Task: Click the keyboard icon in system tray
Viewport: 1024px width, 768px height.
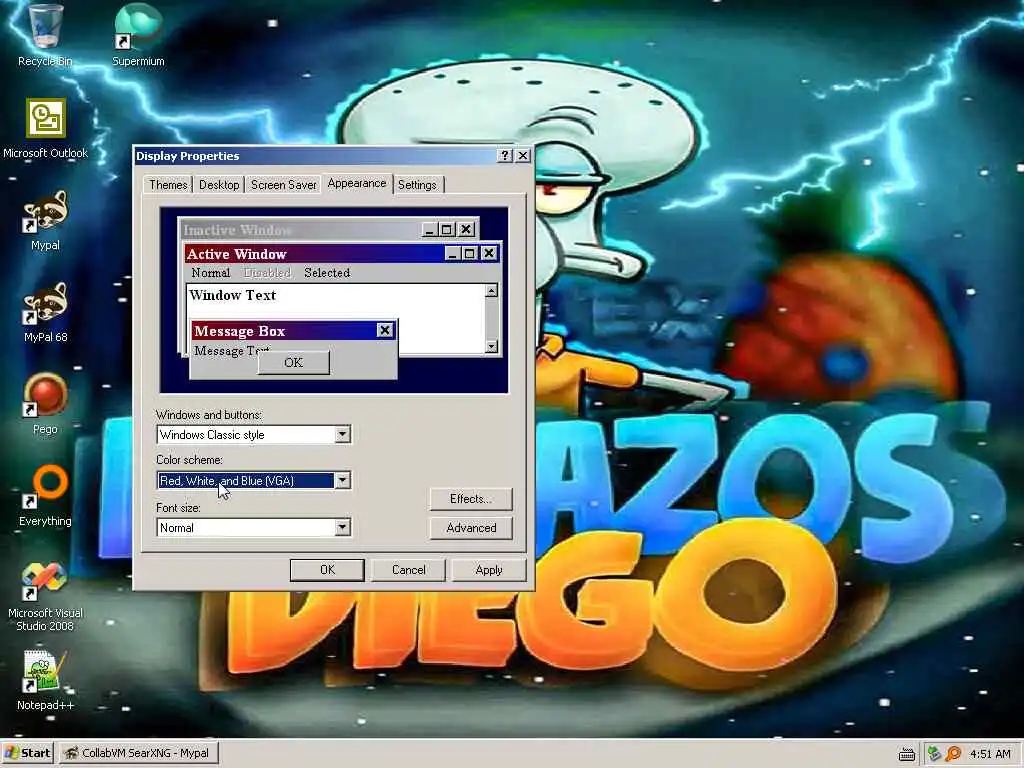Action: tap(906, 754)
